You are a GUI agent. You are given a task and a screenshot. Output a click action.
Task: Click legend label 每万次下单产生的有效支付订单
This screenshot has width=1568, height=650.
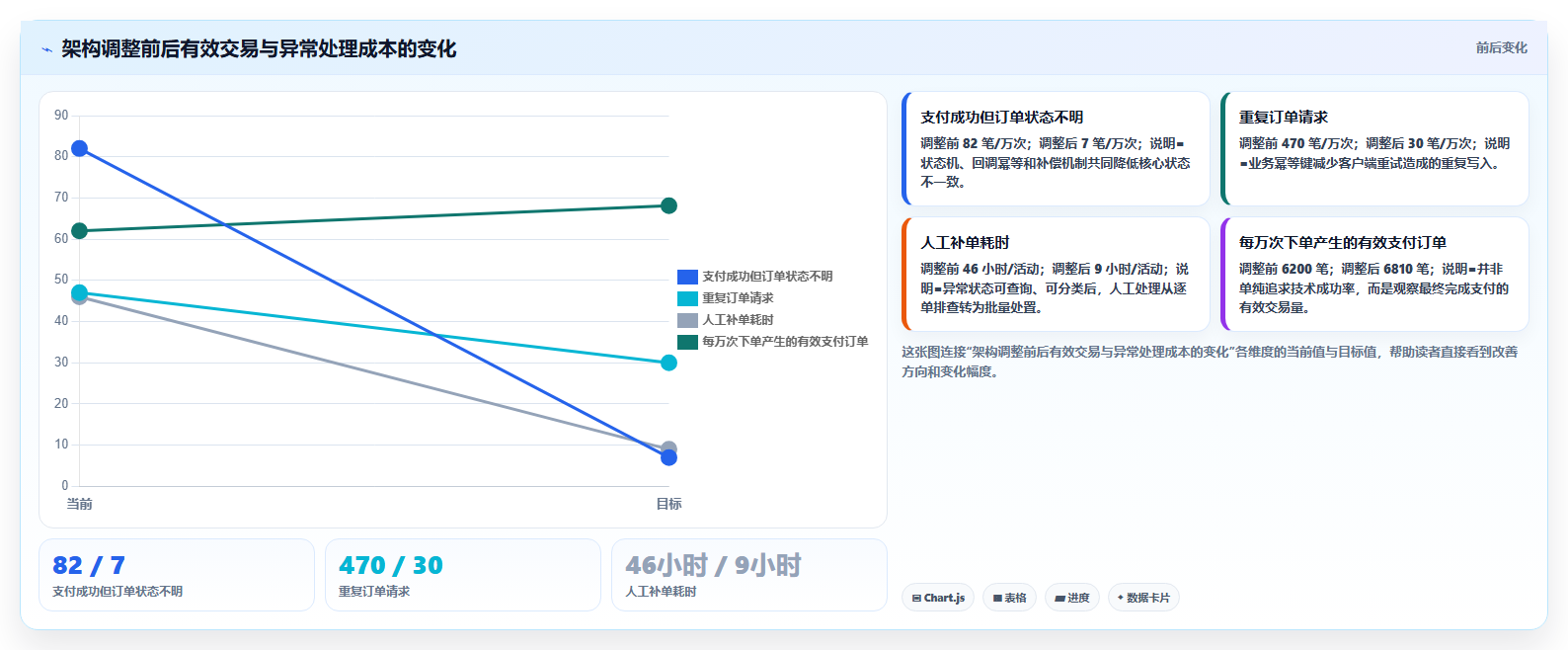[x=785, y=342]
